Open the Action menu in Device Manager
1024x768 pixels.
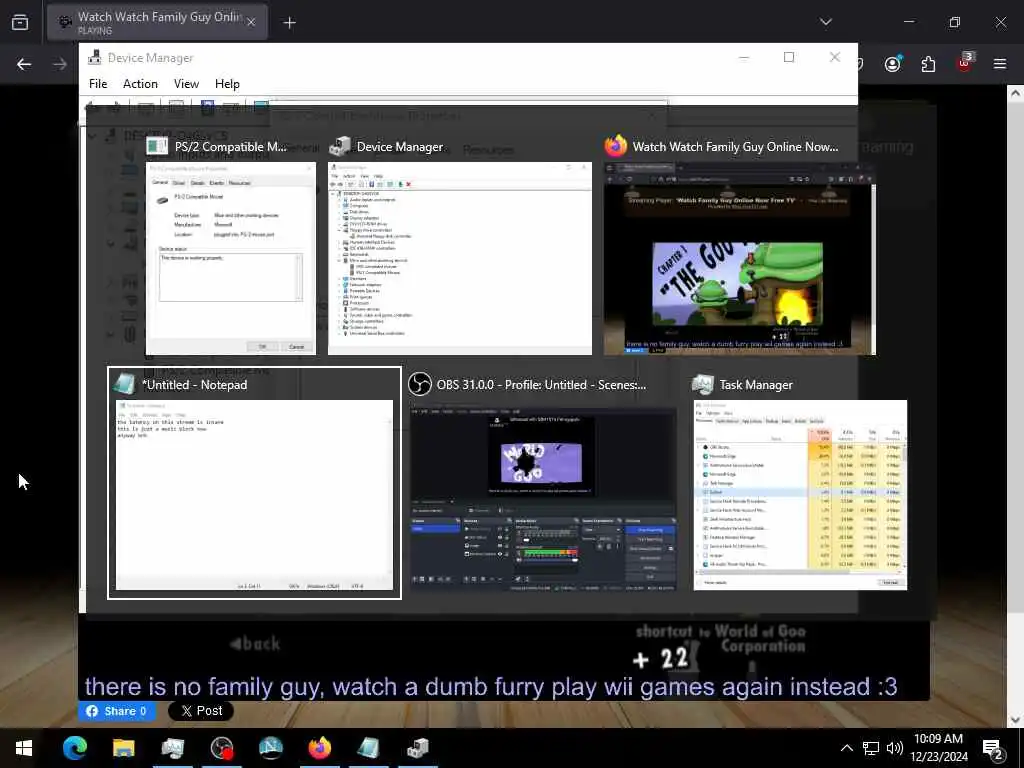point(140,84)
